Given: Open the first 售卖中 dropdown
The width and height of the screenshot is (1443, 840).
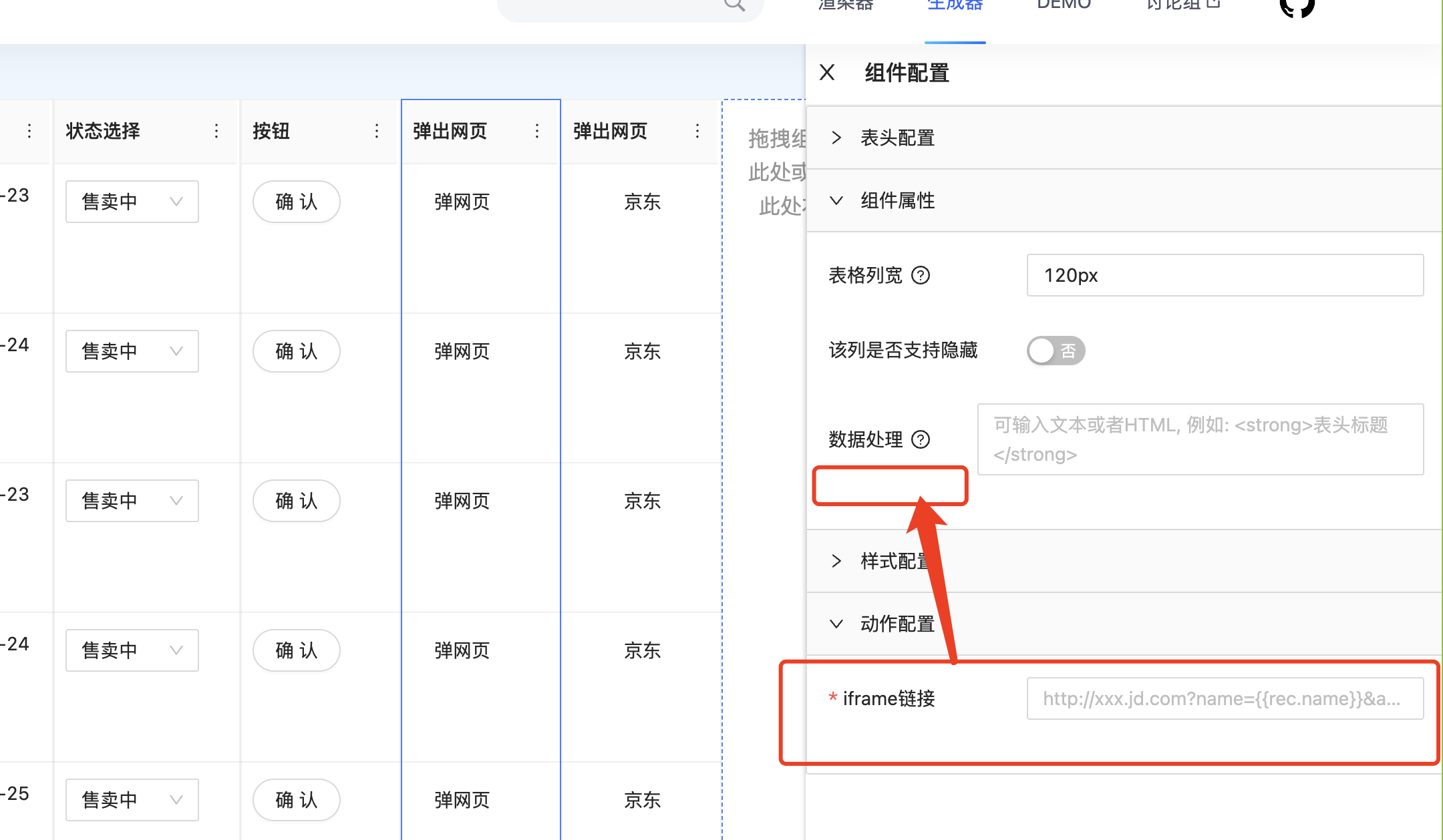Looking at the screenshot, I should (x=132, y=201).
